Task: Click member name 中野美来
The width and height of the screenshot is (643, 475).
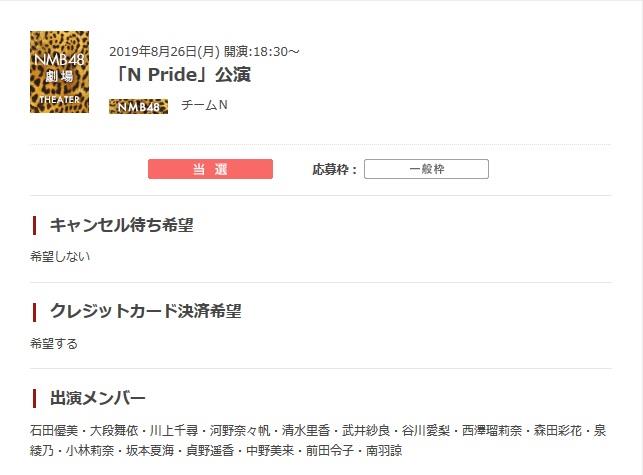Action: pyautogui.click(x=270, y=450)
